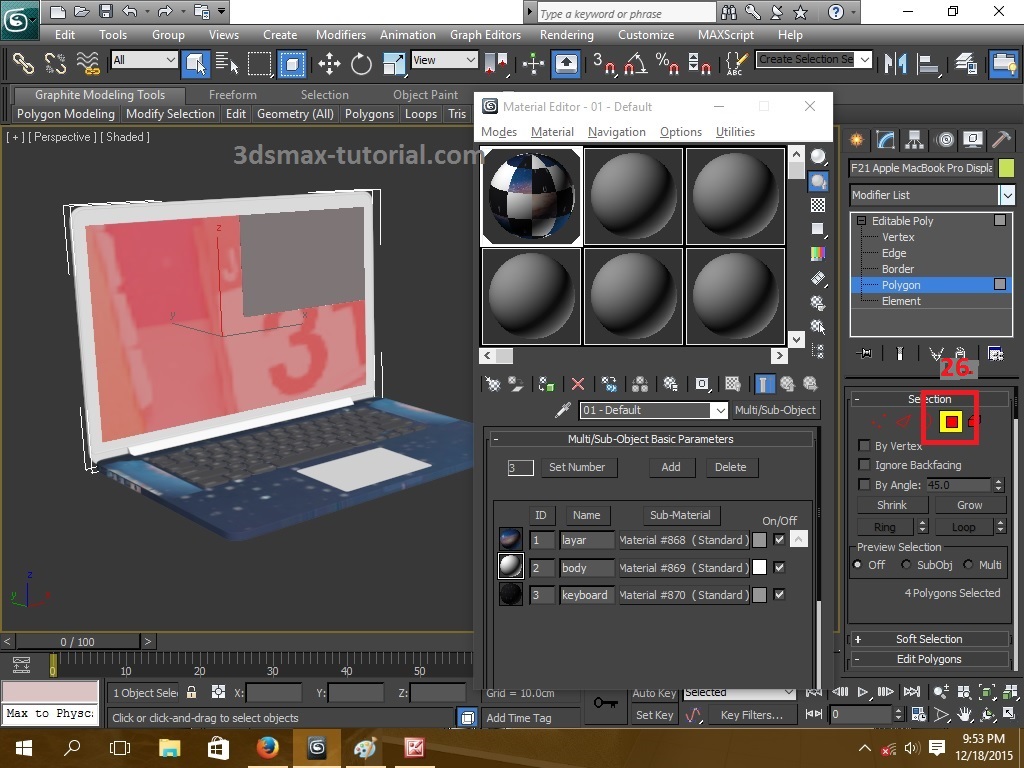Click the red X reset material icon
The image size is (1024, 768).
[577, 384]
